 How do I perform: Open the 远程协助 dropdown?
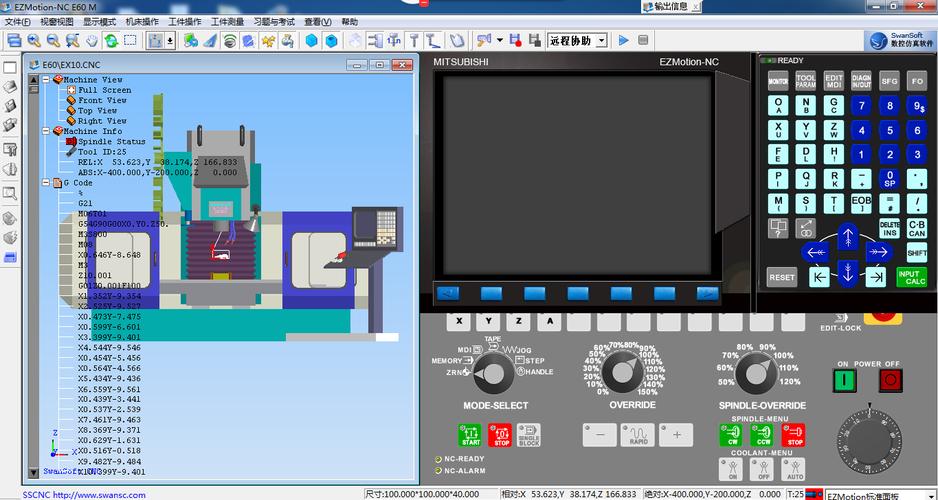(602, 41)
